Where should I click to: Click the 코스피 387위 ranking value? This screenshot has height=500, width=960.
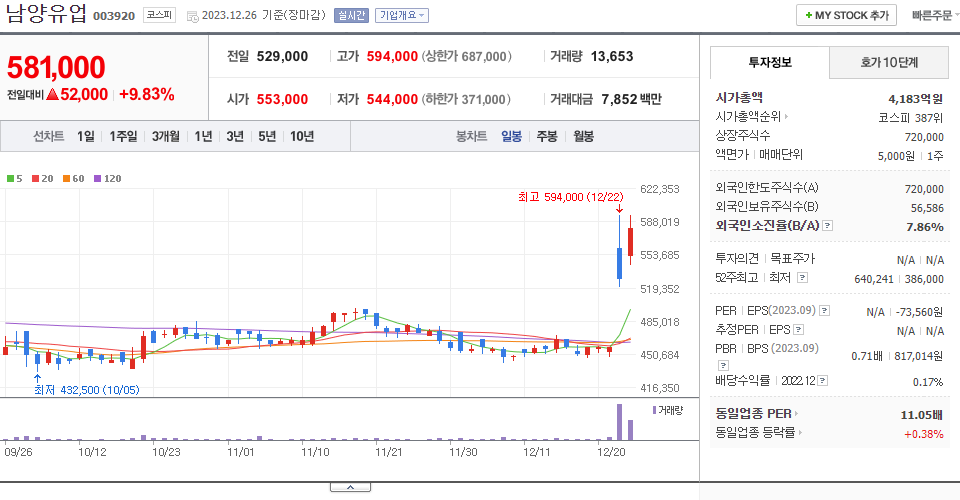click(x=910, y=118)
